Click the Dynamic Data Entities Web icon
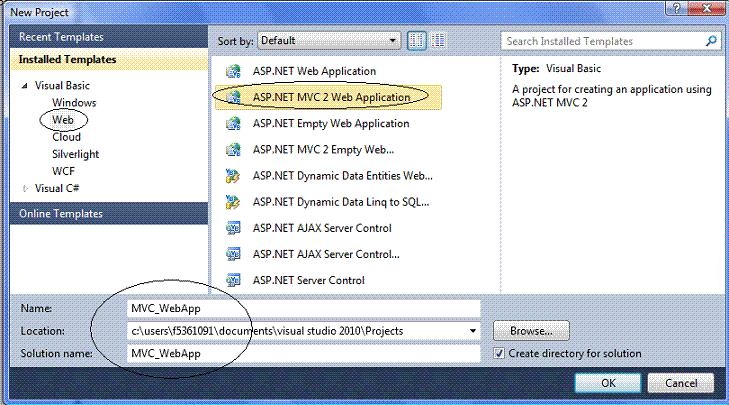Image resolution: width=729 pixels, height=405 pixels. (x=233, y=176)
